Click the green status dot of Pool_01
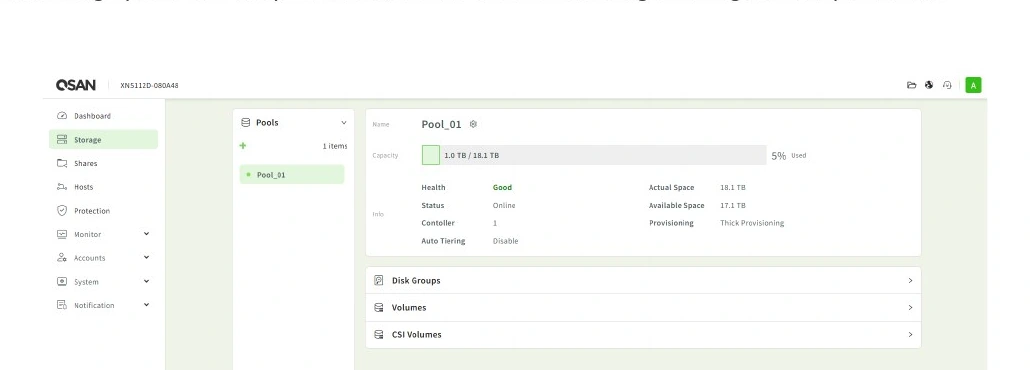 pos(248,175)
